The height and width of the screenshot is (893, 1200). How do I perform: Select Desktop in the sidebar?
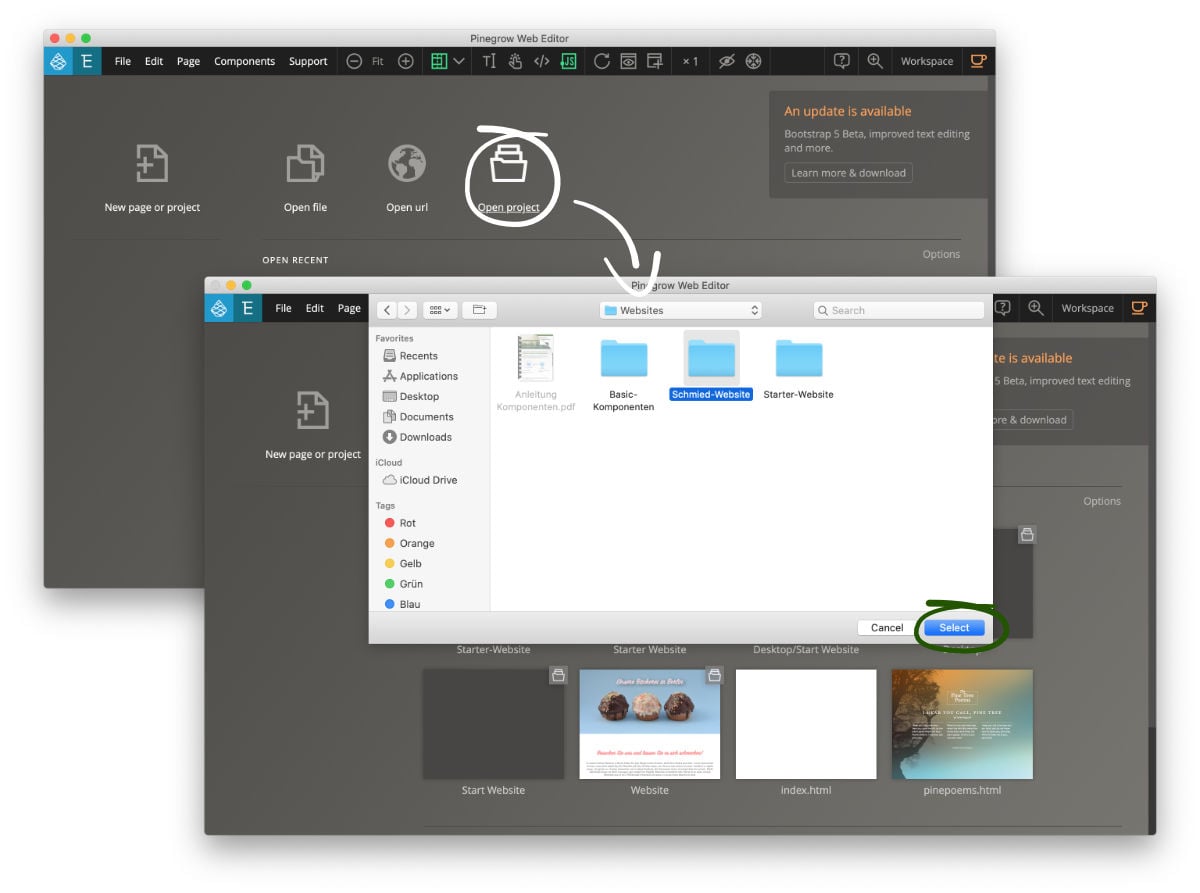pyautogui.click(x=411, y=396)
